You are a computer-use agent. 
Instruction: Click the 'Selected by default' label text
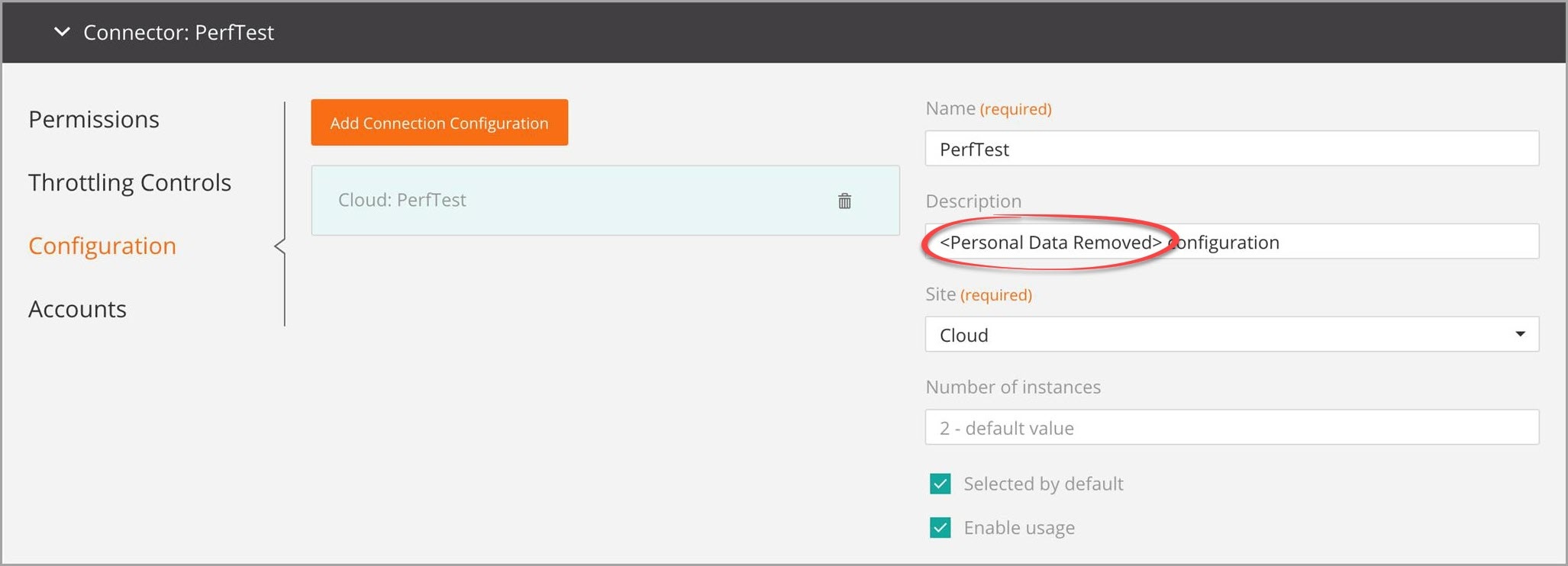point(1043,484)
